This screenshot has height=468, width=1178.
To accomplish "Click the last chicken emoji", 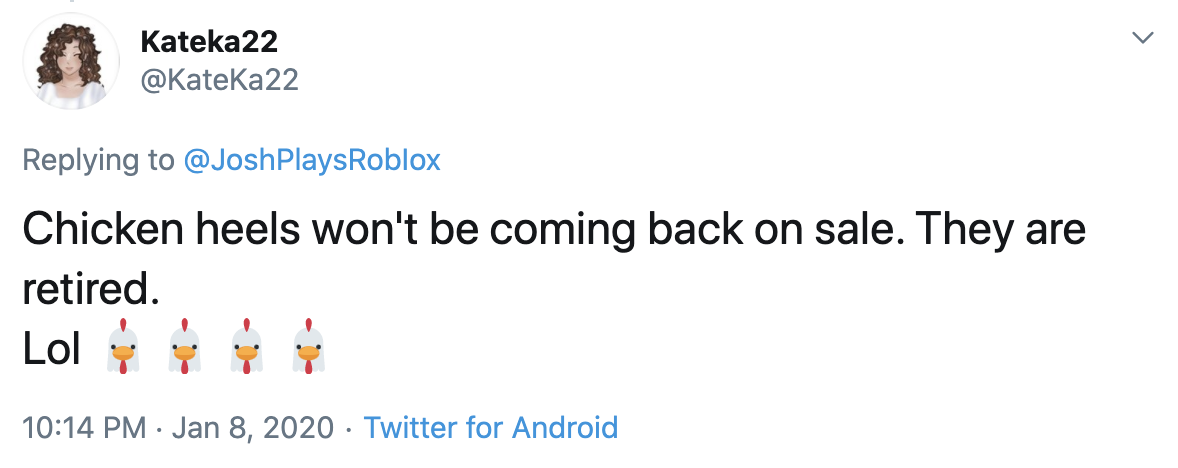I will click(x=307, y=348).
